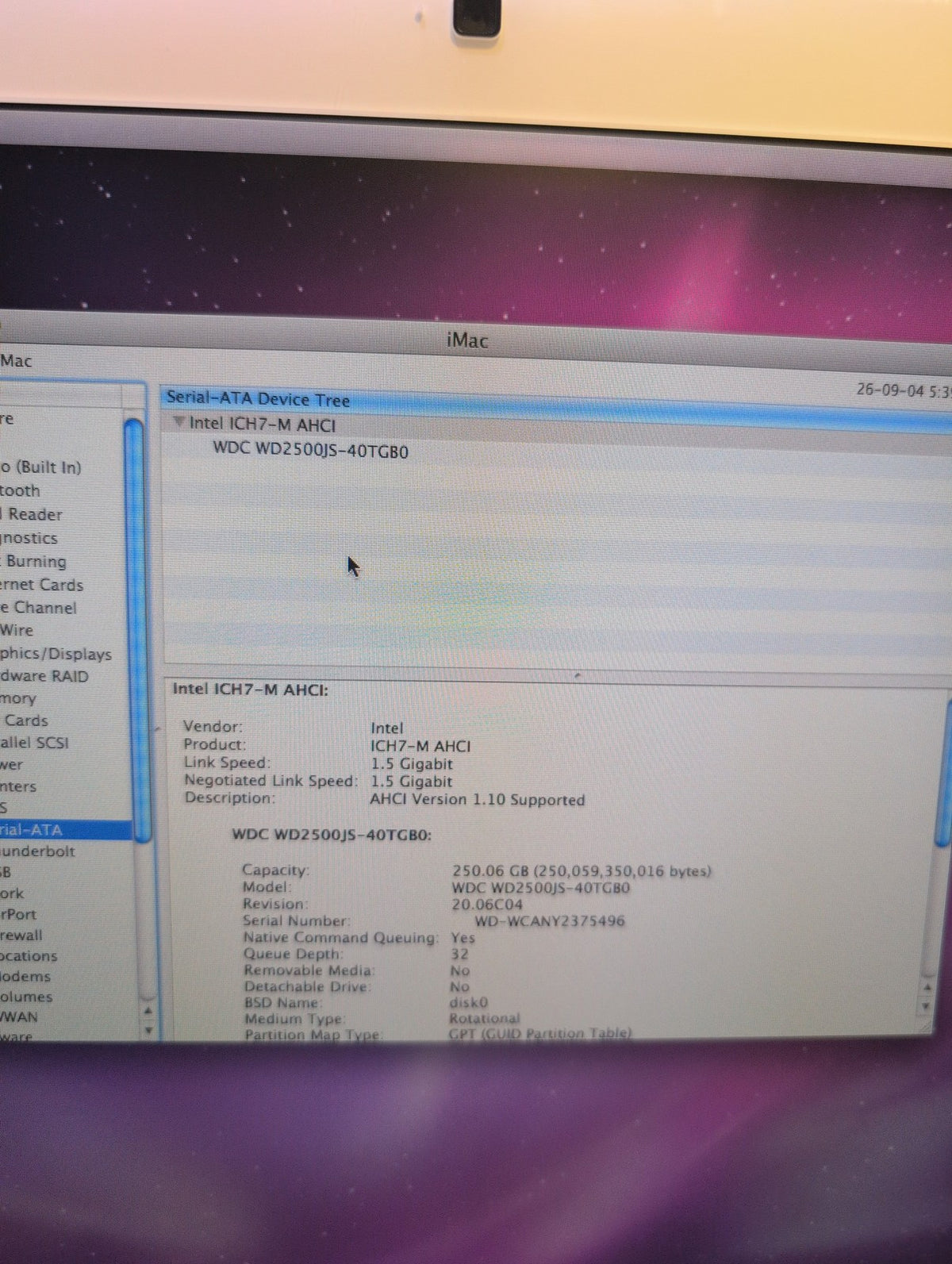
Task: Select Graphics/Displays in the sidebar
Action: 56,654
